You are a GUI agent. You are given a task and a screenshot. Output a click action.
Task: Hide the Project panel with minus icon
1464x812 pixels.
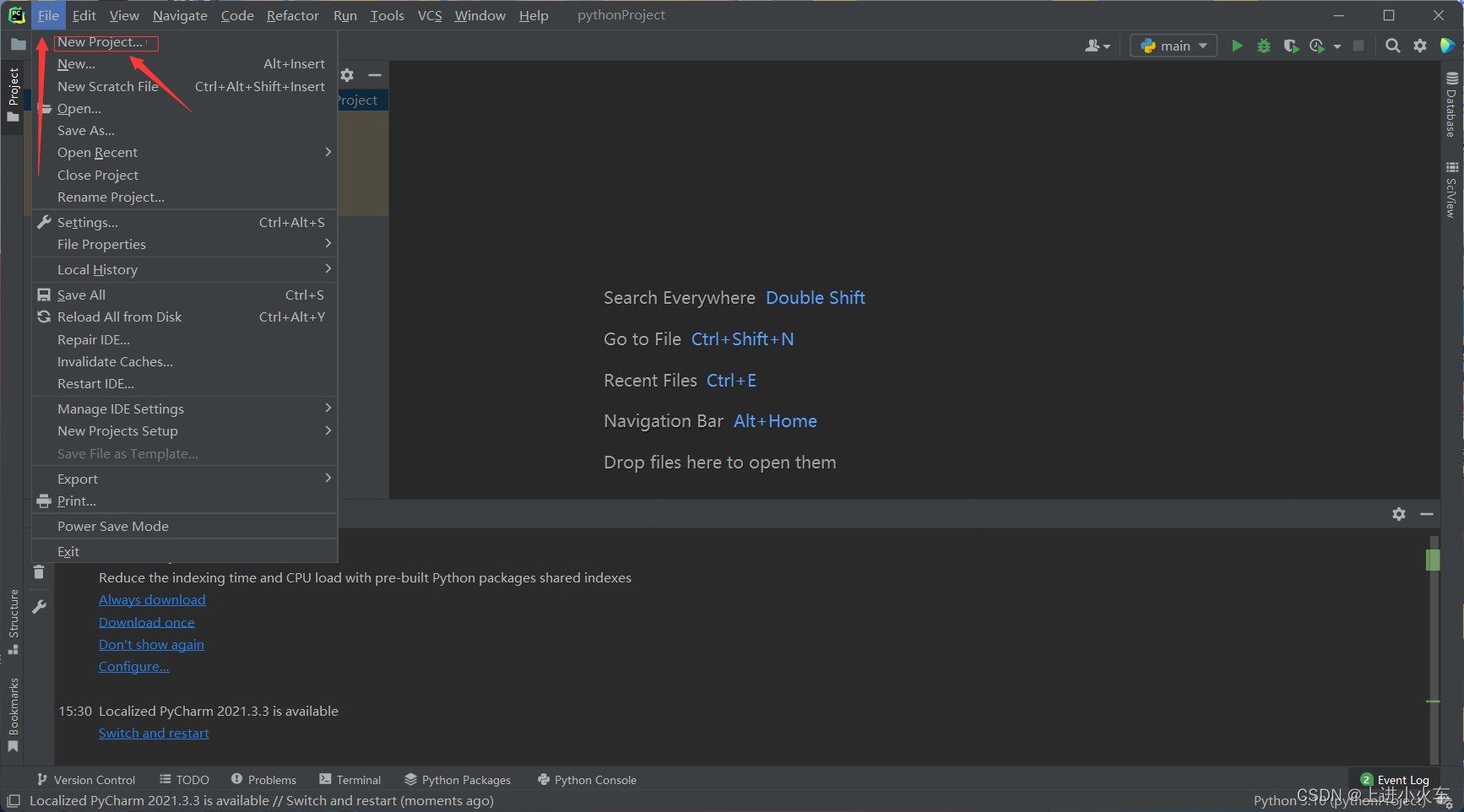(x=375, y=75)
